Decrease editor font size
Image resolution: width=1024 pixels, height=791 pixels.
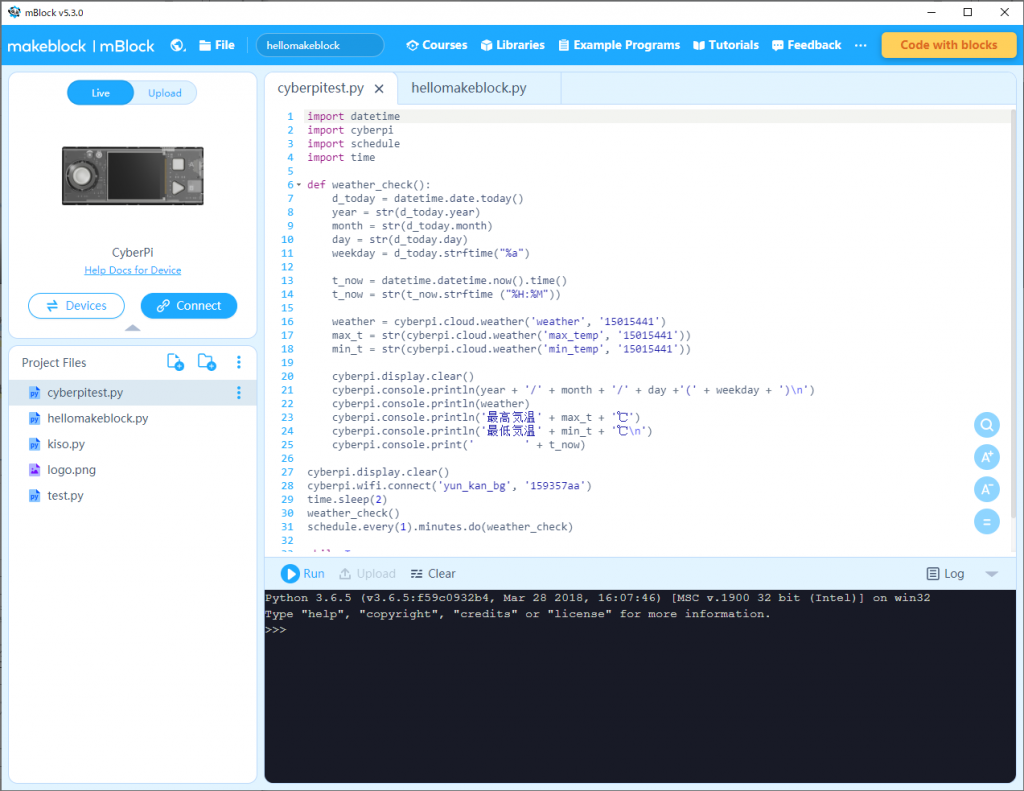987,489
